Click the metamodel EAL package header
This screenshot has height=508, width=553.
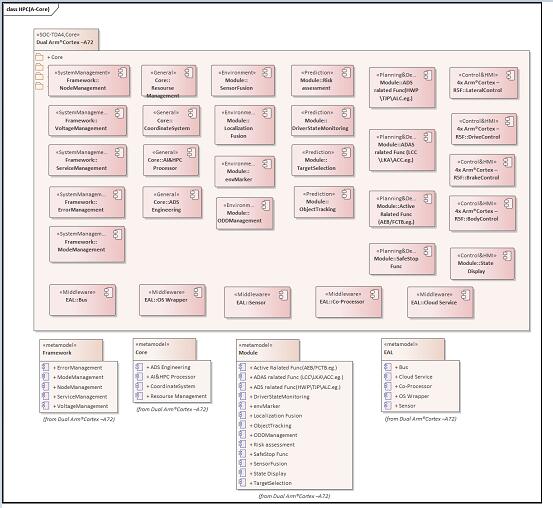click(x=413, y=349)
